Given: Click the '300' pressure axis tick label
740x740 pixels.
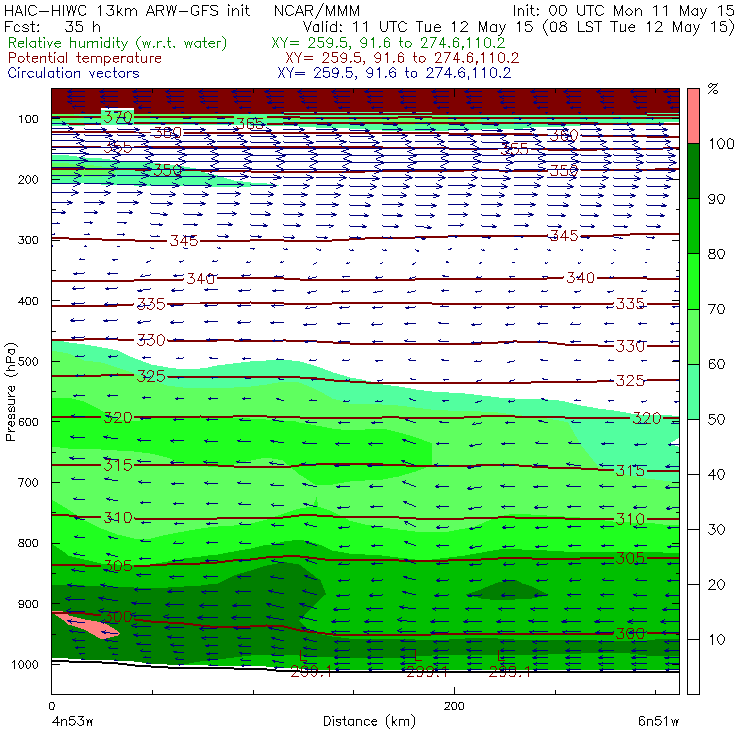Looking at the screenshot, I should coord(28,240).
